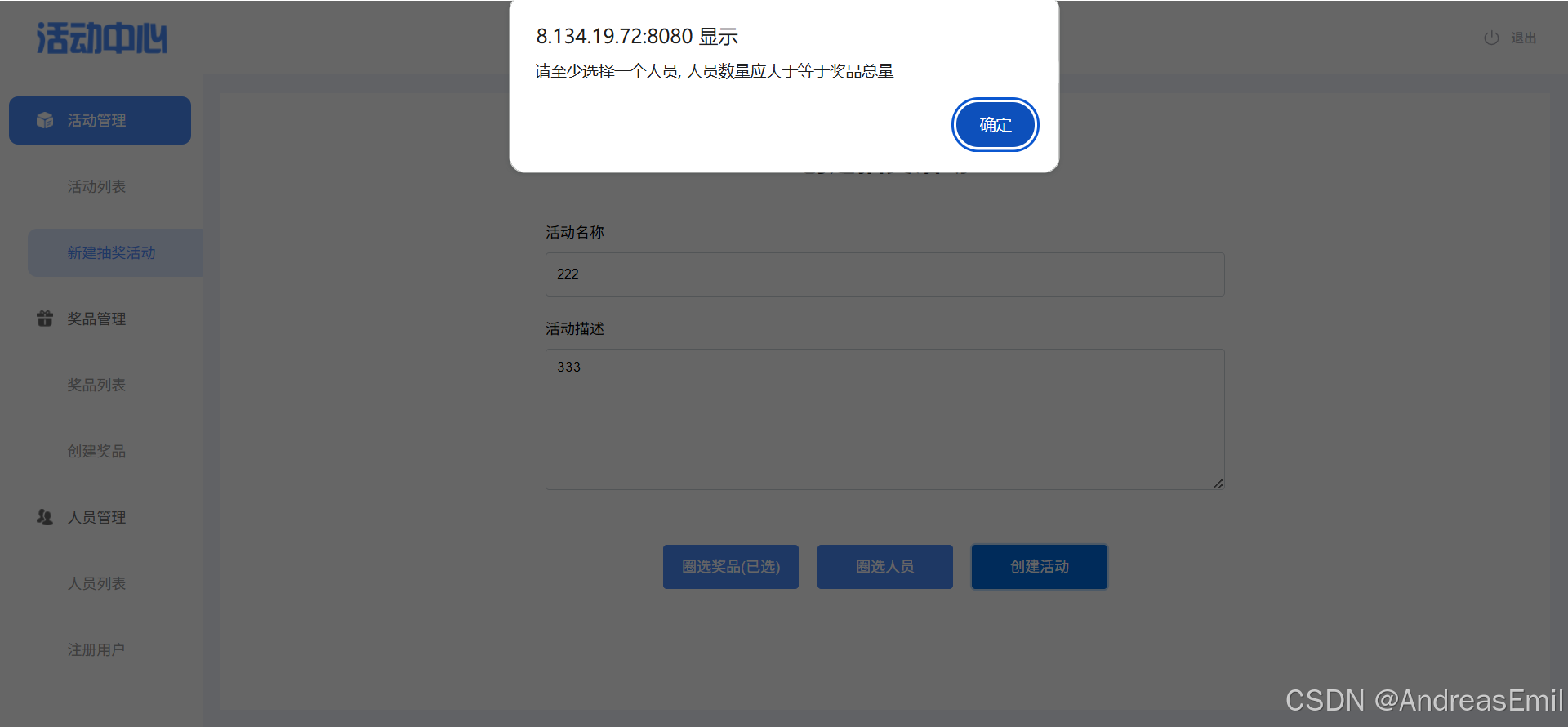Screen dimensions: 1568x727
Task: Collapse the 奖品管理 section
Action: [100, 319]
